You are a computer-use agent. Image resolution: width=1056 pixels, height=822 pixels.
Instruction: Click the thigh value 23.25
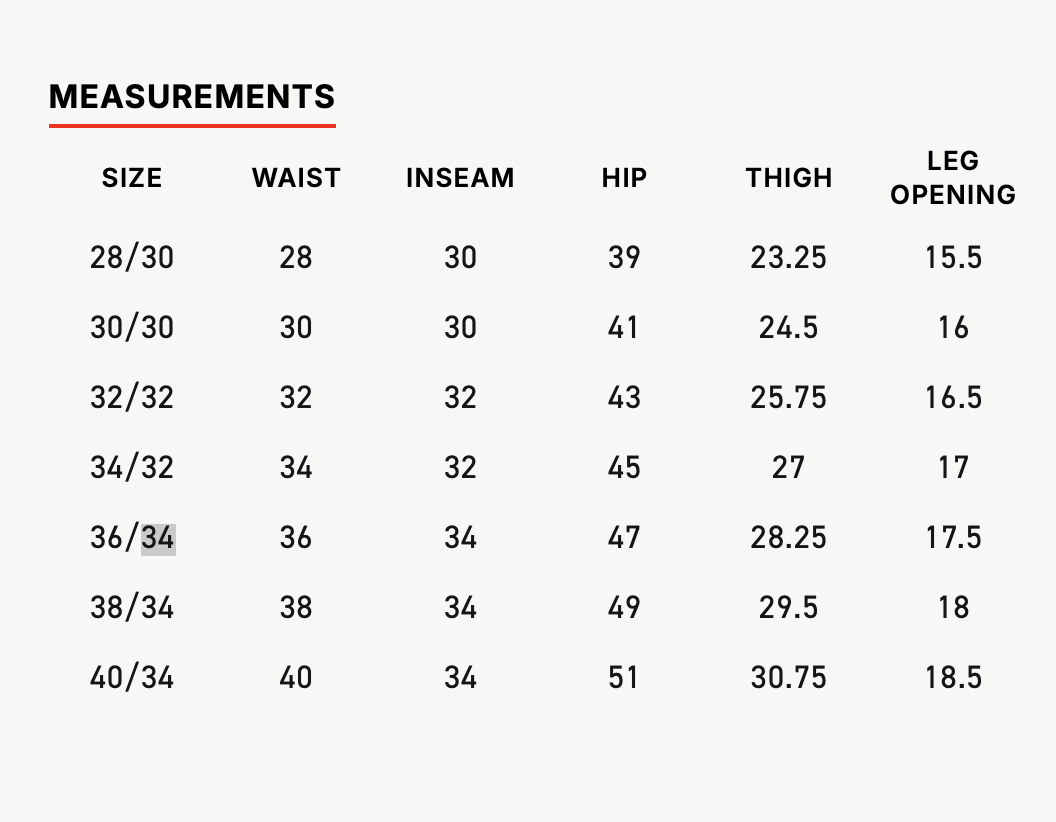coord(789,257)
